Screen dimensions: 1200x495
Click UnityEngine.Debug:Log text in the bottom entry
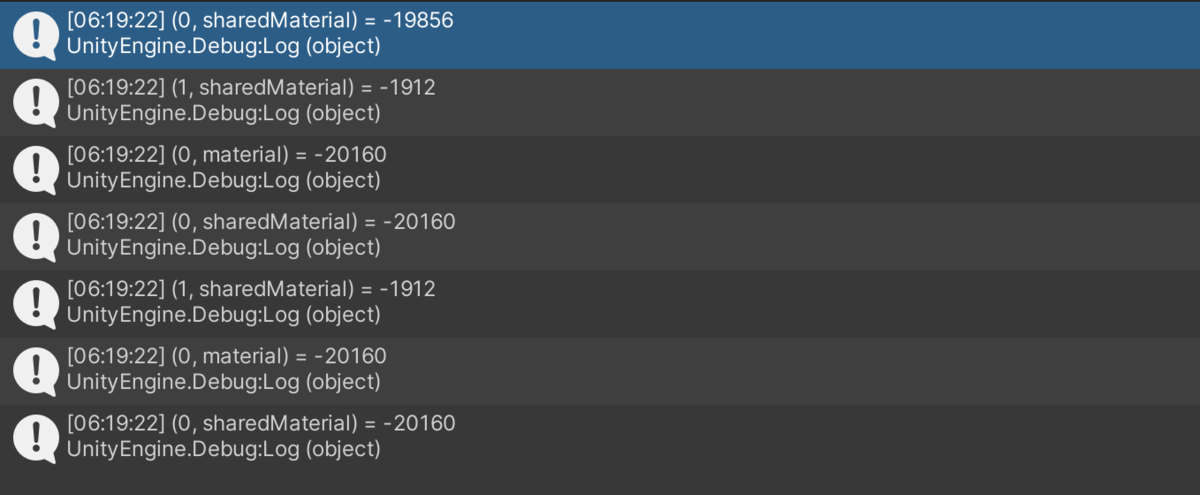(183, 449)
